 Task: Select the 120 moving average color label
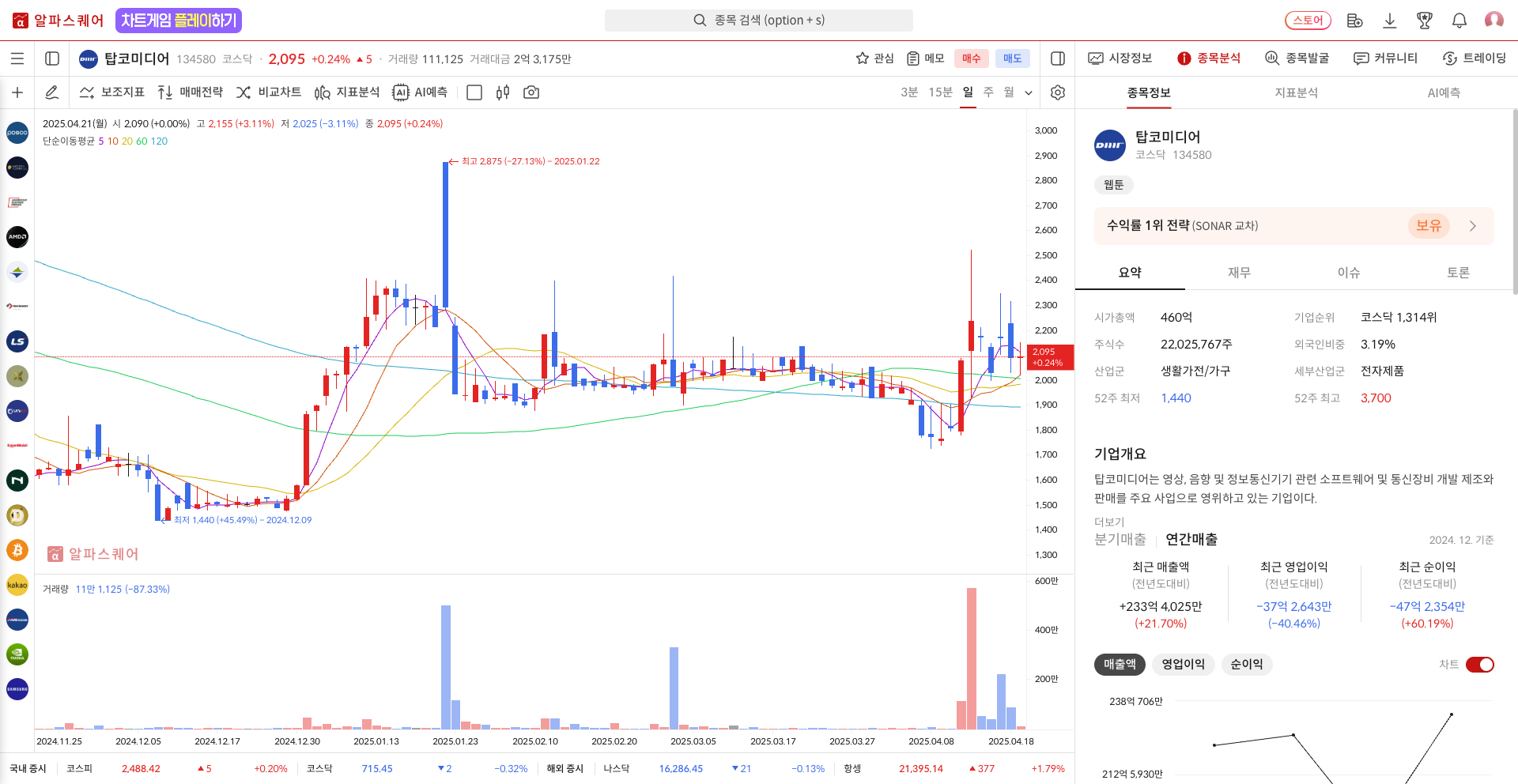pyautogui.click(x=159, y=141)
